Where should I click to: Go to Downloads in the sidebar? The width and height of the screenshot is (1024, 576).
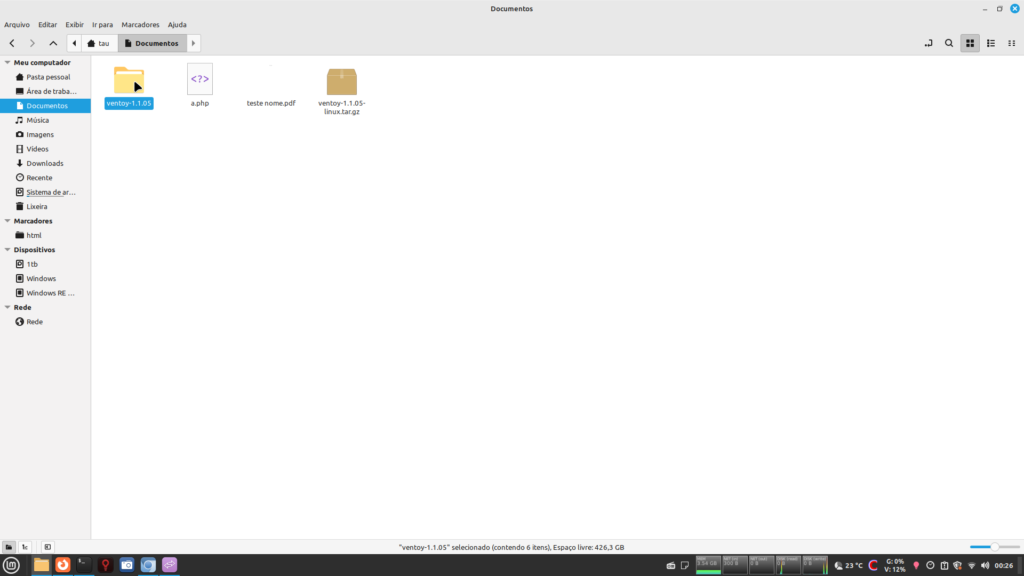44,163
